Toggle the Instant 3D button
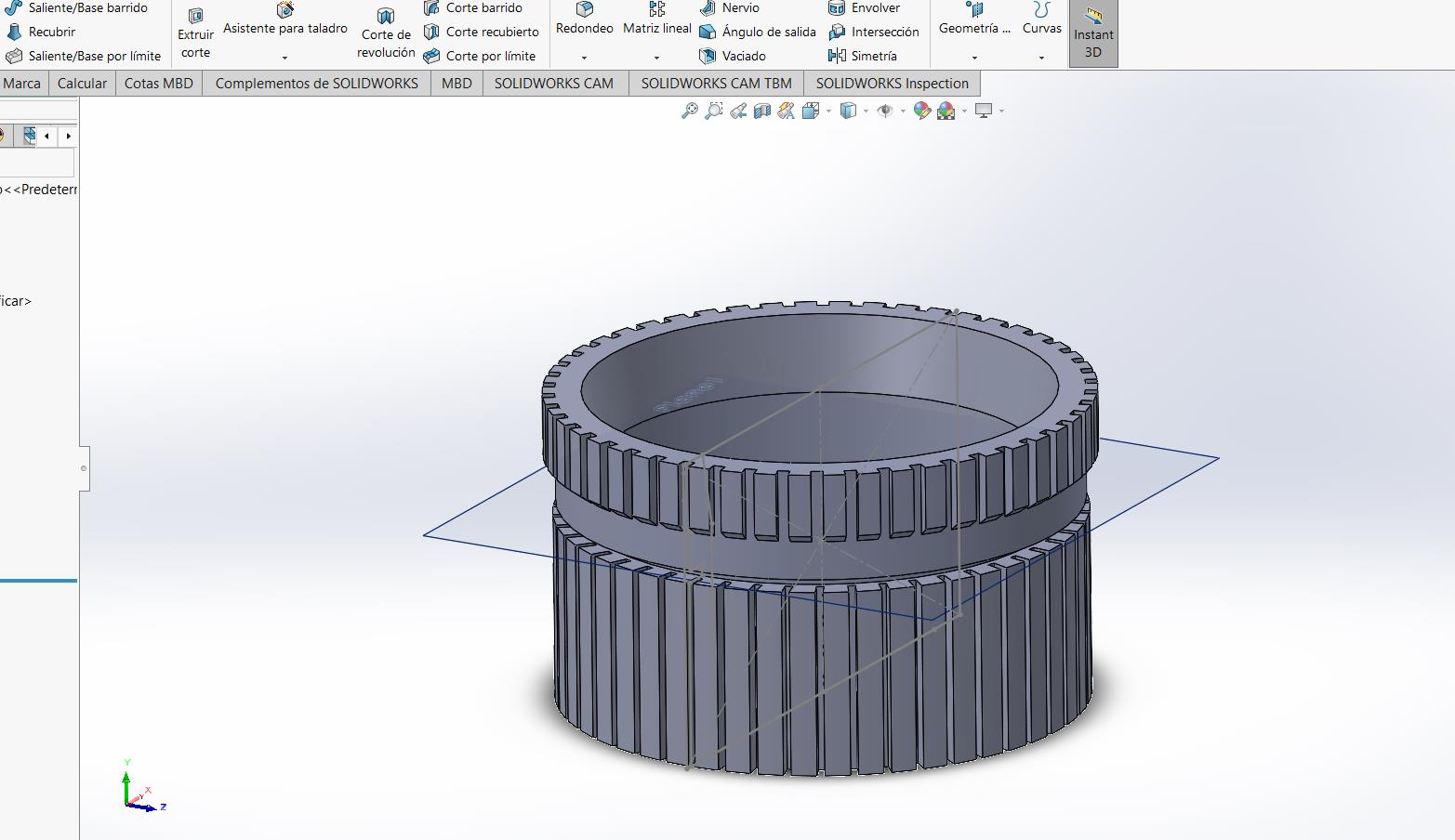 click(x=1093, y=33)
